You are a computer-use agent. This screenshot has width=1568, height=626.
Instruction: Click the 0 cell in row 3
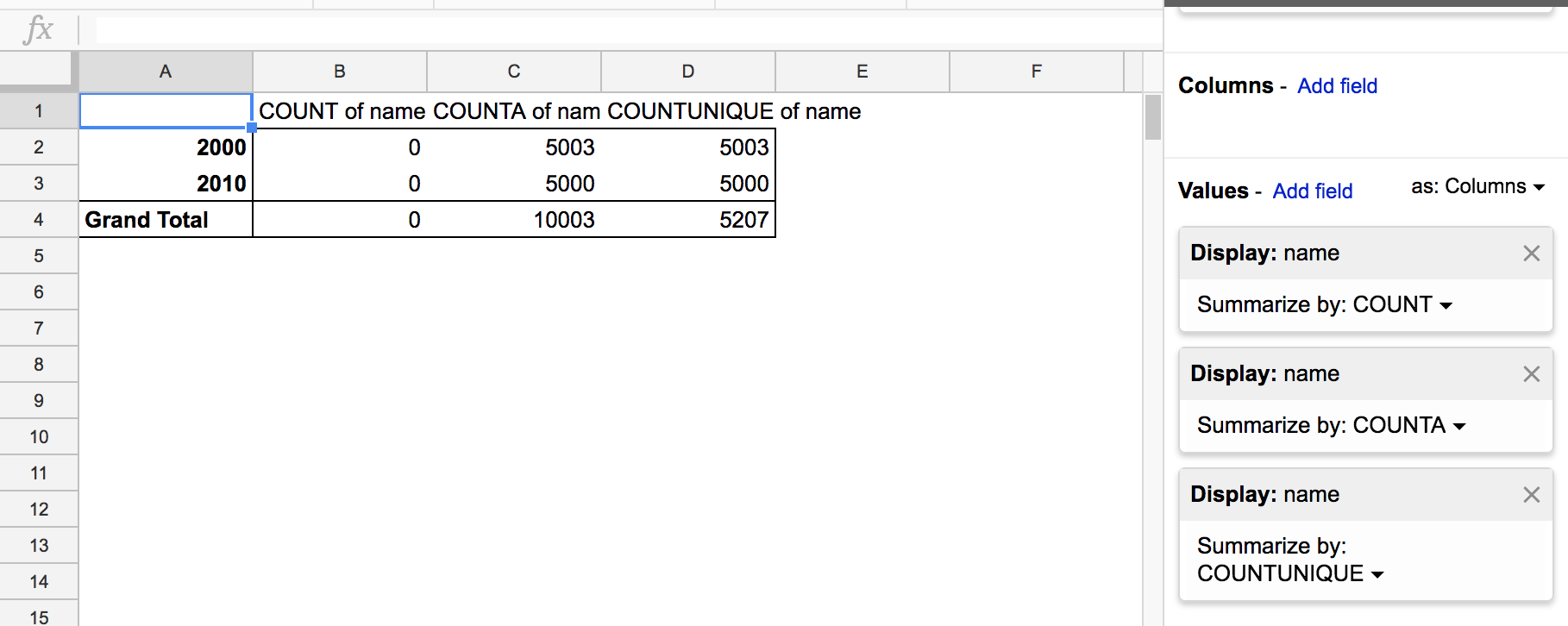point(340,184)
